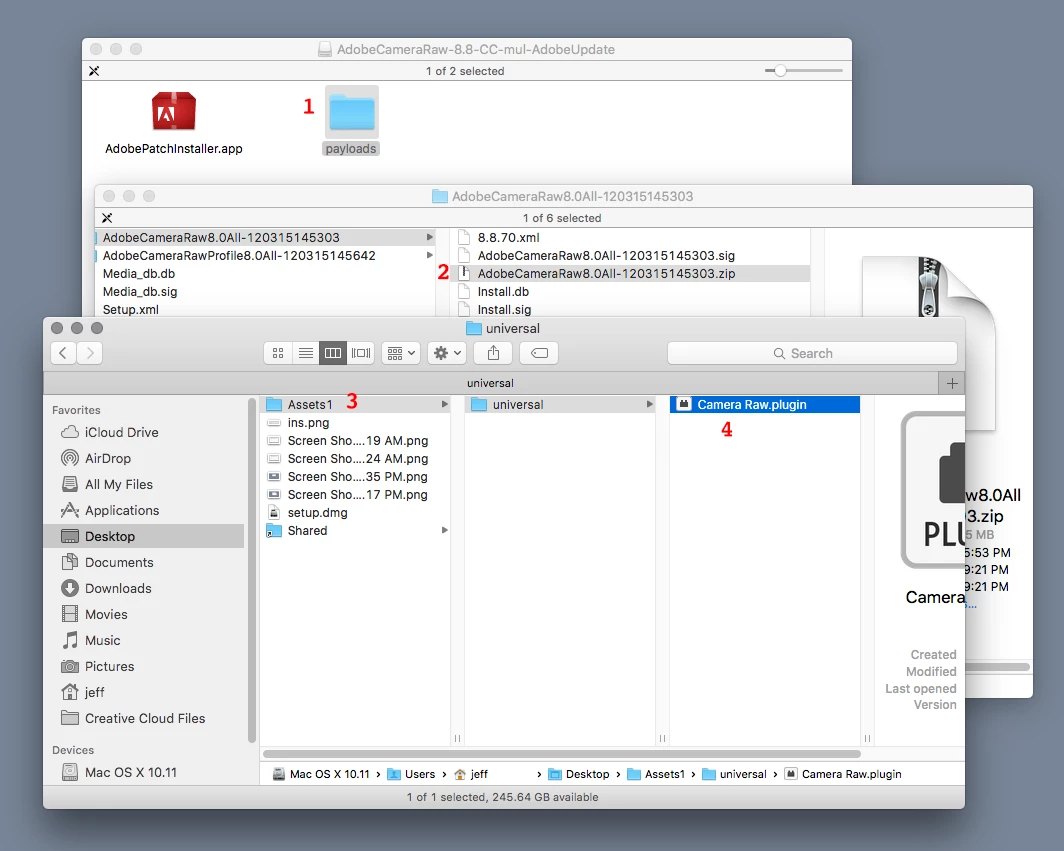Click universal in the path bar
The width and height of the screenshot is (1064, 851).
734,774
